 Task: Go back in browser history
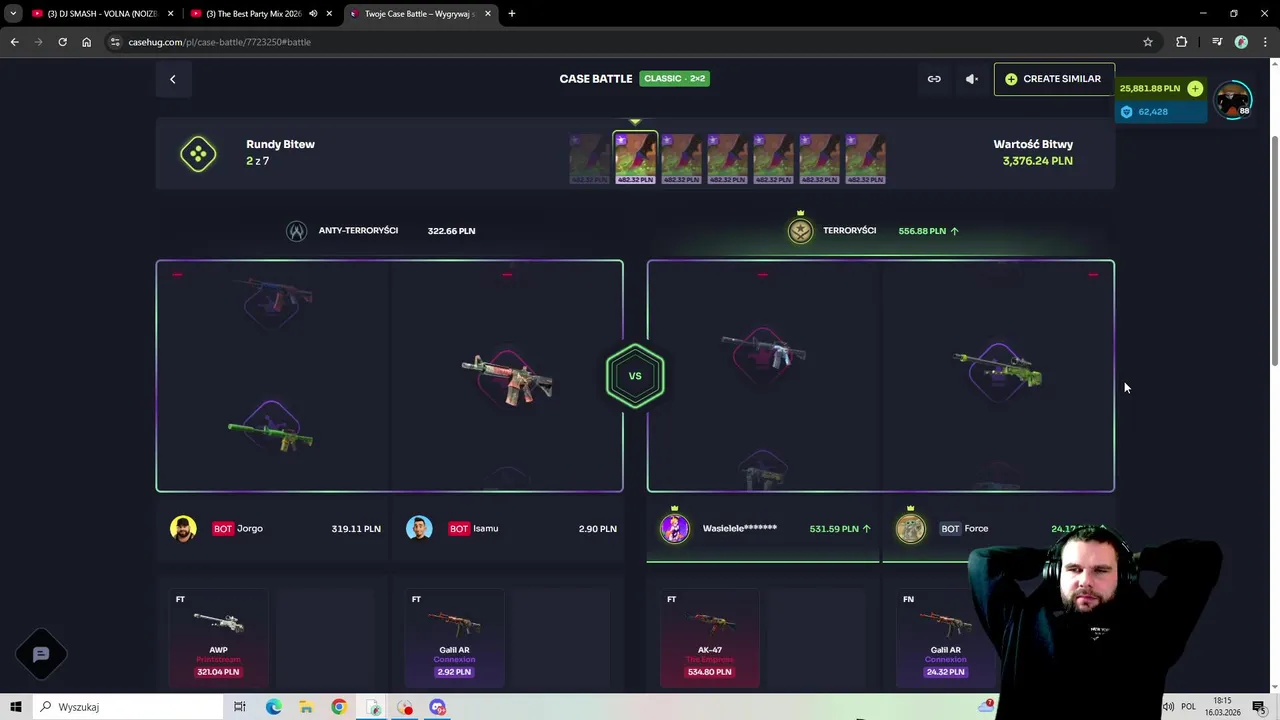pos(14,42)
